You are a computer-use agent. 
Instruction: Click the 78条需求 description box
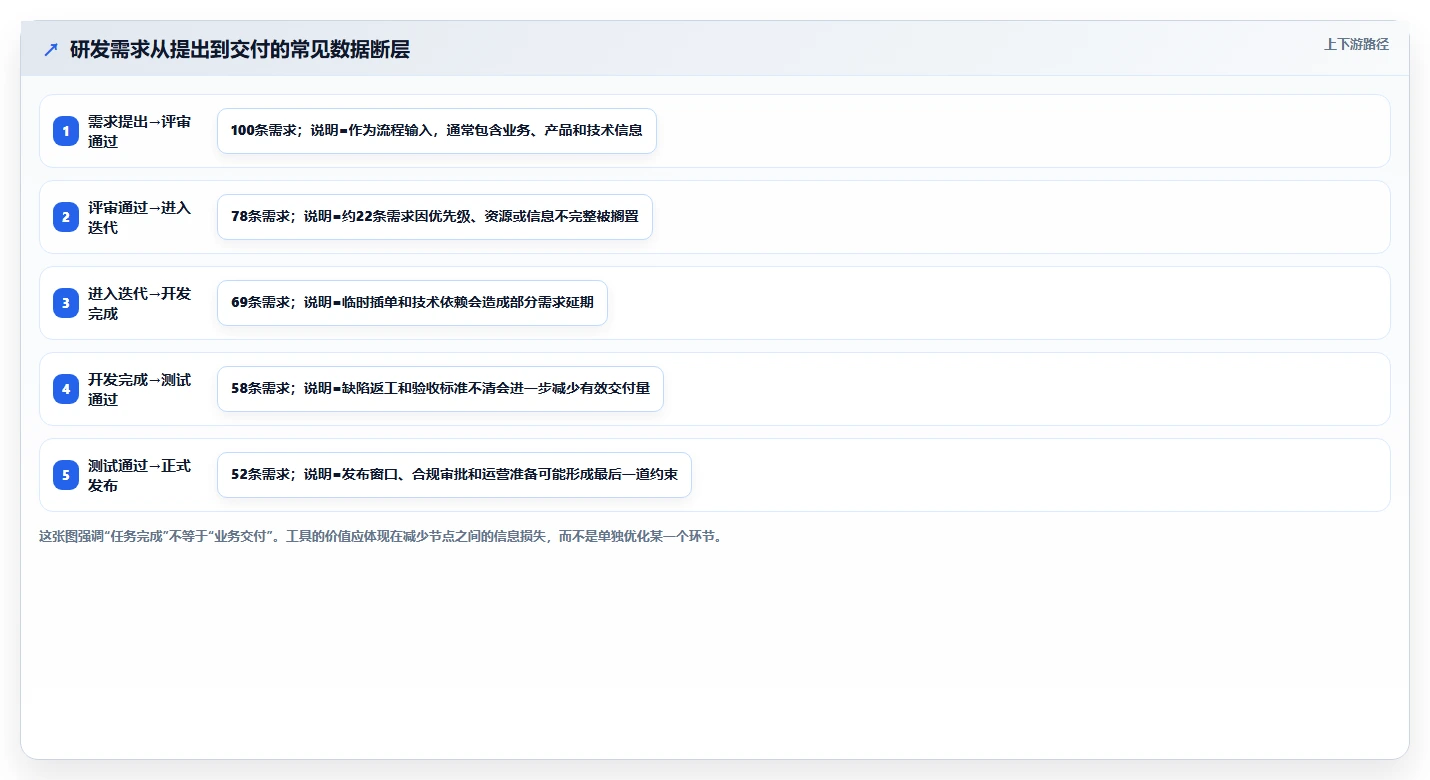pos(435,217)
